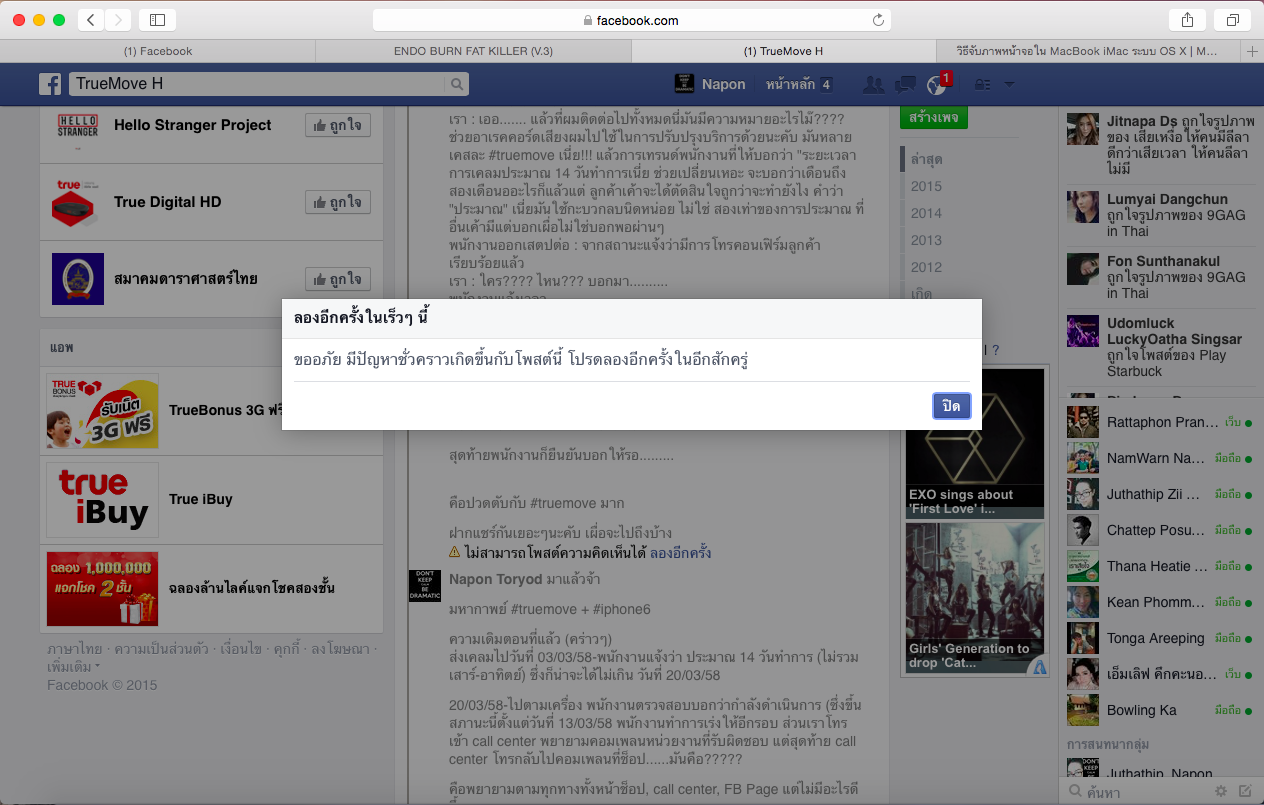Open TrueBonus 3G app thumbnail
Image resolution: width=1264 pixels, height=805 pixels.
pos(102,411)
